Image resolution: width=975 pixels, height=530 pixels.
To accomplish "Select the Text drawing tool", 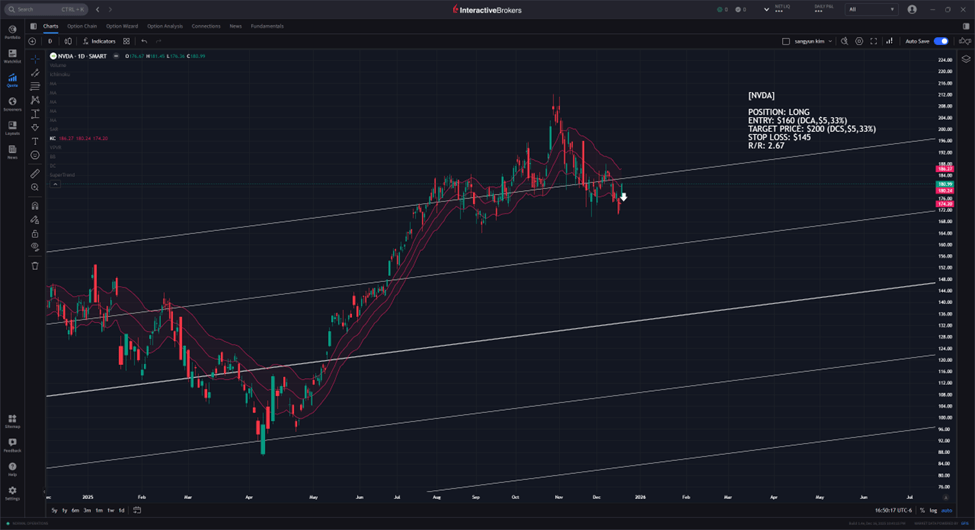I will [35, 141].
